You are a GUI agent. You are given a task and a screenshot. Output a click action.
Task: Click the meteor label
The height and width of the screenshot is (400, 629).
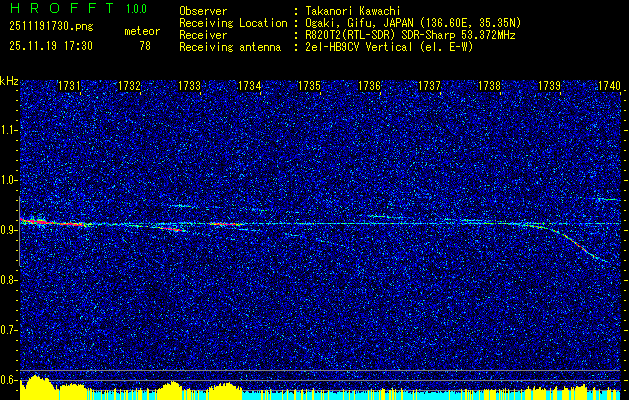(142, 31)
